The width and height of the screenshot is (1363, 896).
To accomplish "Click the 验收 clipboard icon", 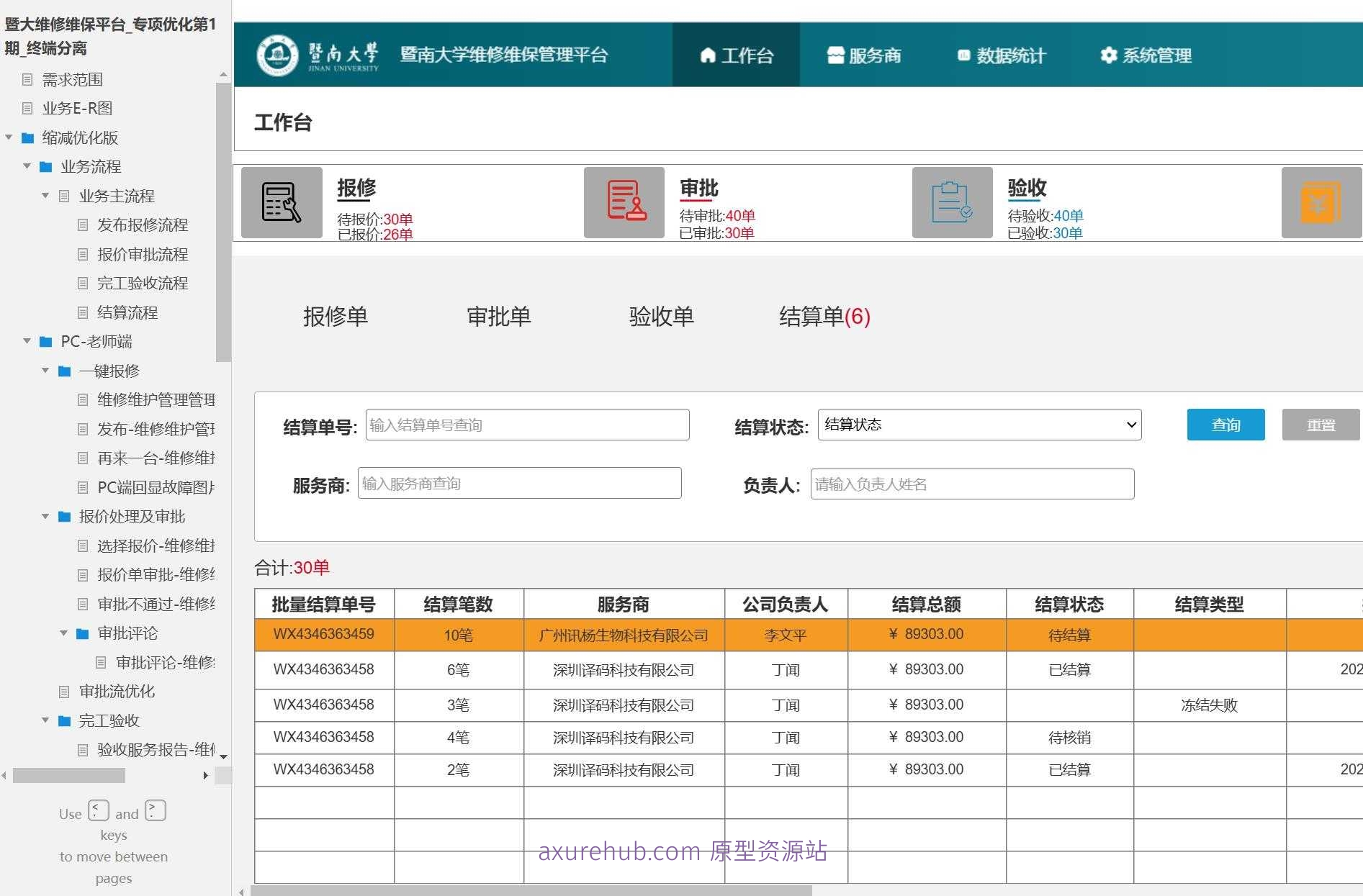I will tap(952, 202).
